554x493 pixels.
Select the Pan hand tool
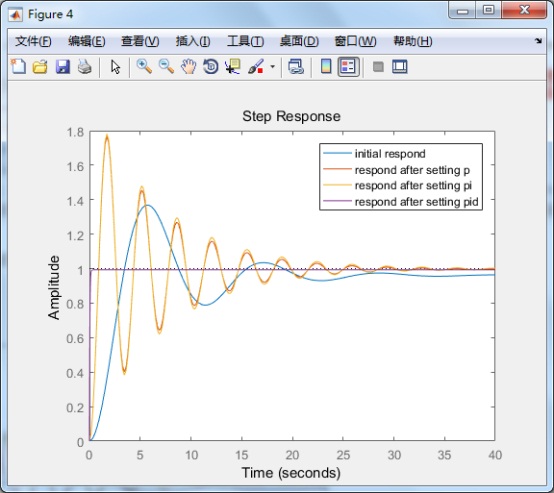[189, 66]
